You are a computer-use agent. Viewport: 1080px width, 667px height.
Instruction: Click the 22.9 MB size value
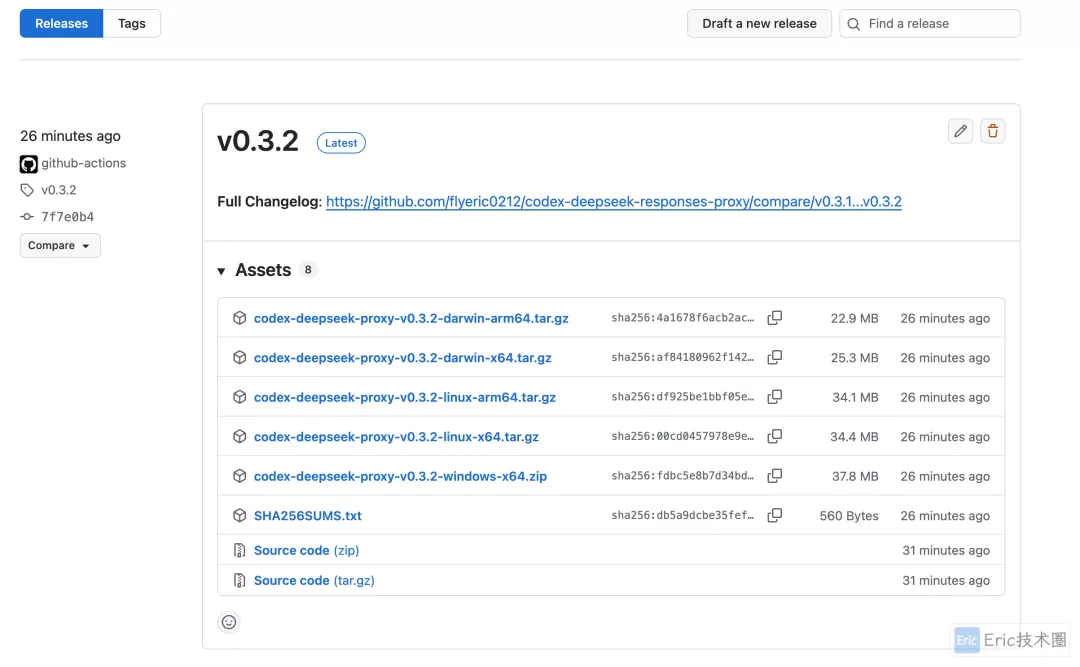click(854, 318)
